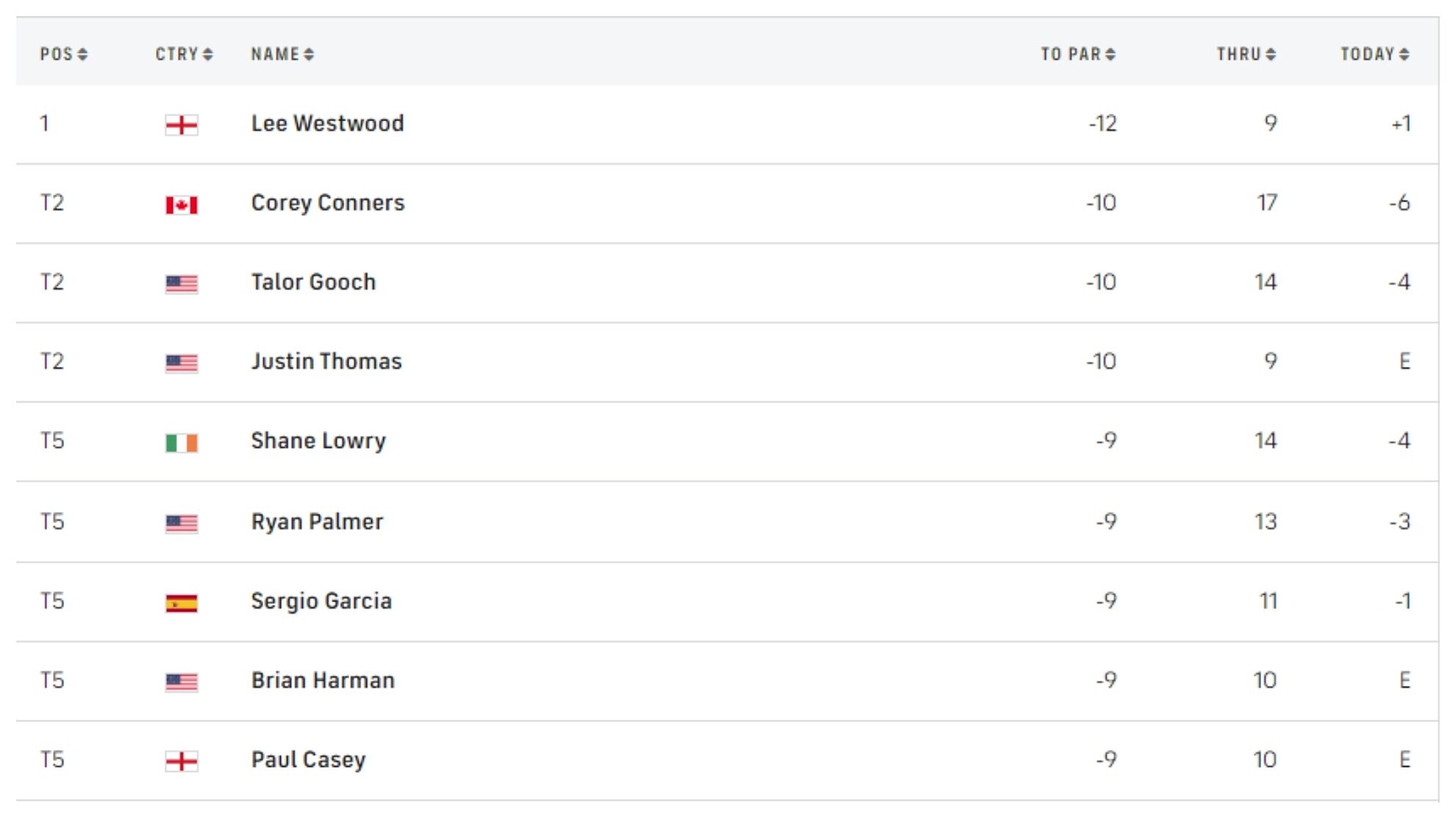Select Brian Harman's row position T5
This screenshot has width=1456, height=819.
(x=52, y=681)
